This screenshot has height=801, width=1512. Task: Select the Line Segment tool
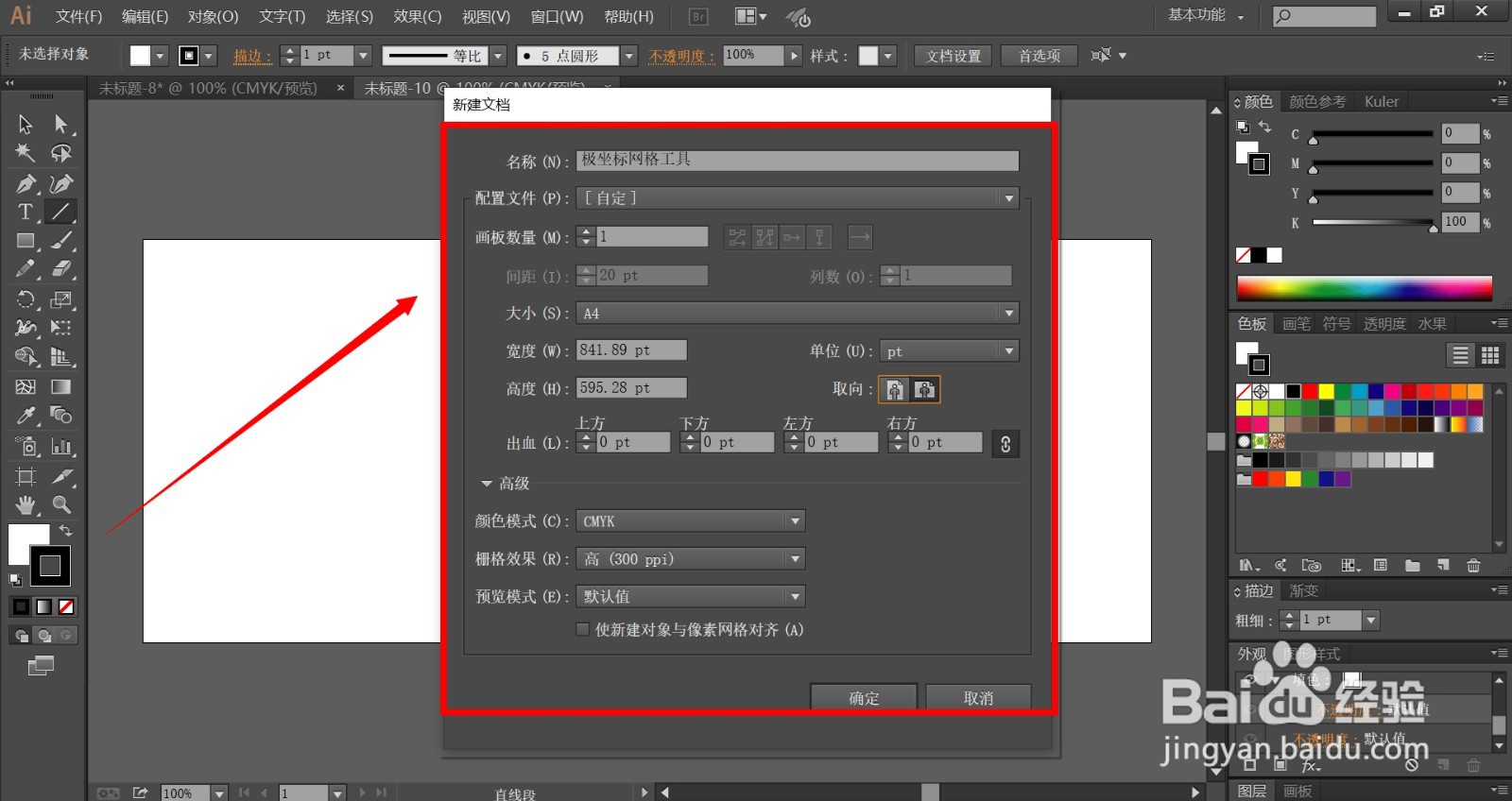pos(61,212)
